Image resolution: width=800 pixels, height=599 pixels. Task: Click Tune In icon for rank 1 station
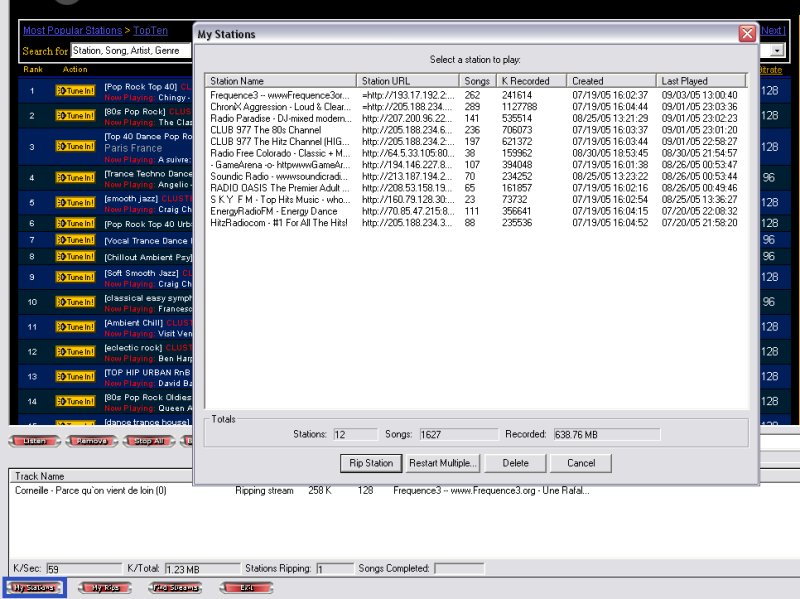click(76, 90)
